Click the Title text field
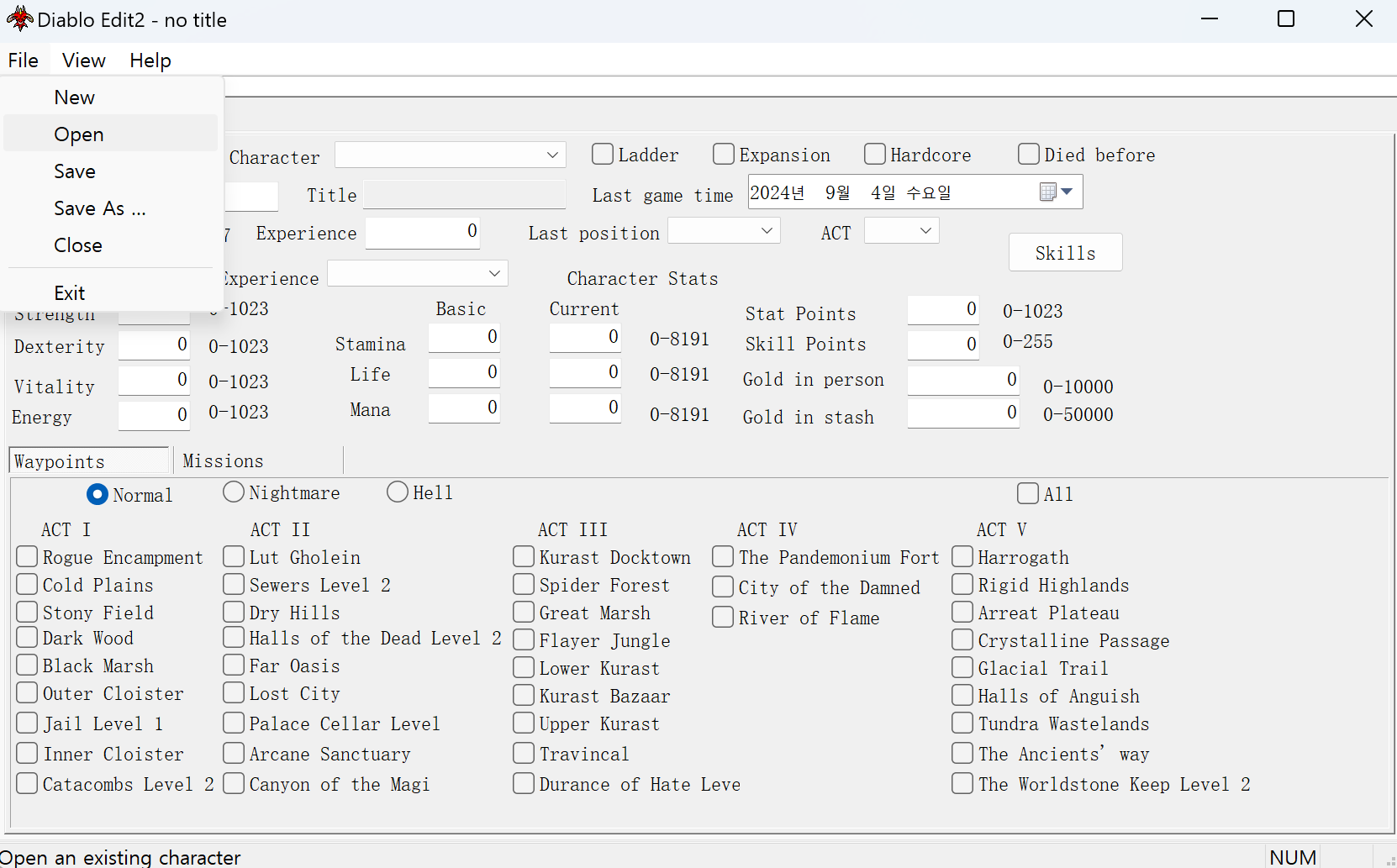Screen dimensions: 1397x868 click(465, 195)
